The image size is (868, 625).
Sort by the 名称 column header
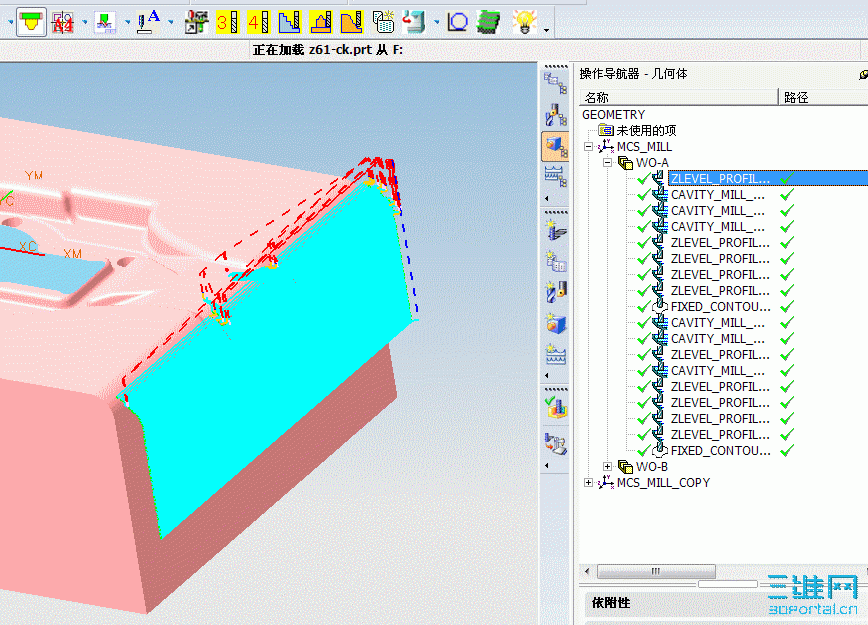(x=679, y=97)
